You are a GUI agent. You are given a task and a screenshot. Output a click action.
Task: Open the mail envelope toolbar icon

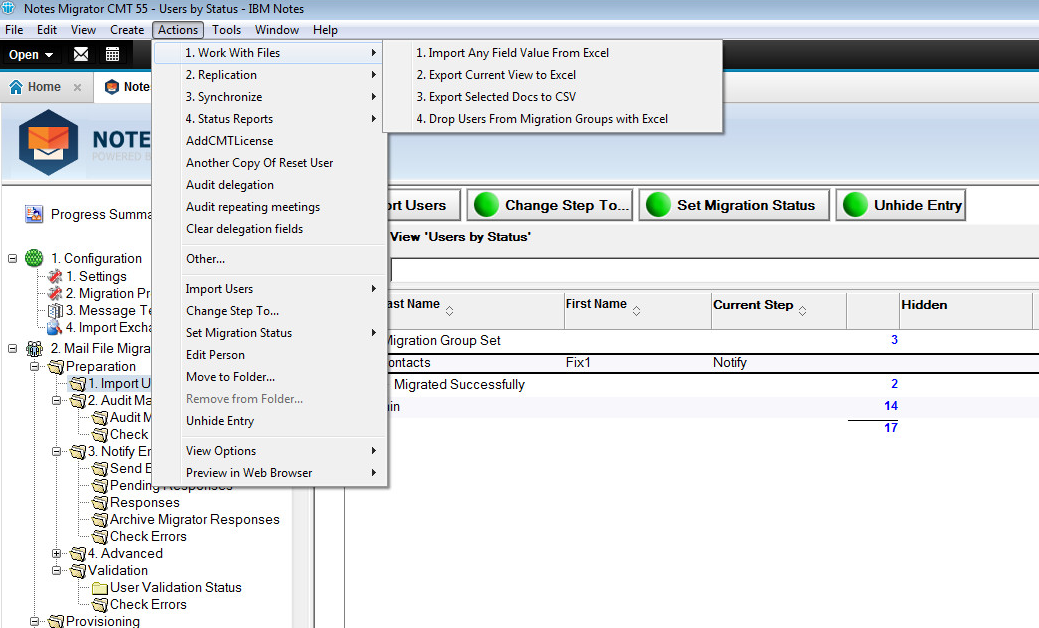[81, 54]
